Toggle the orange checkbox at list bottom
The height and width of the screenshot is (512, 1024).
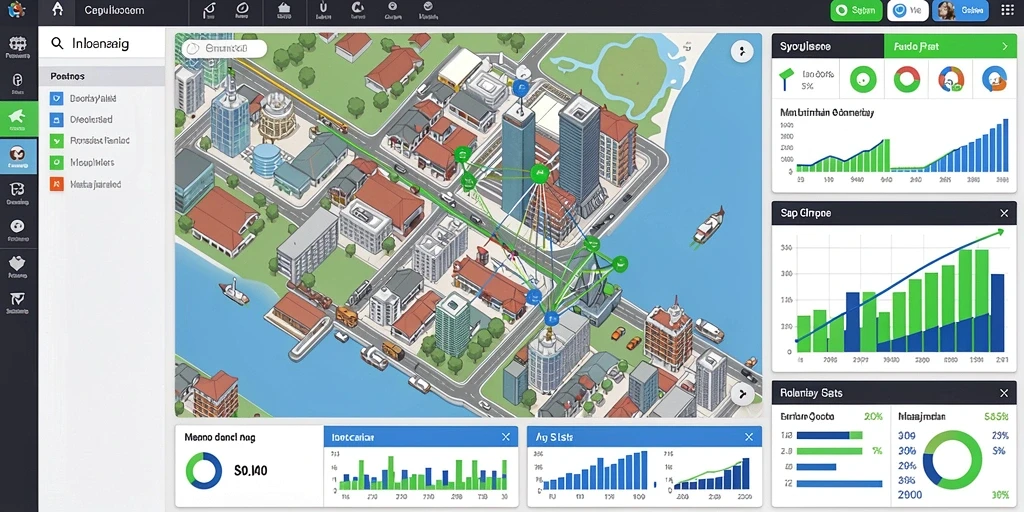click(x=57, y=184)
